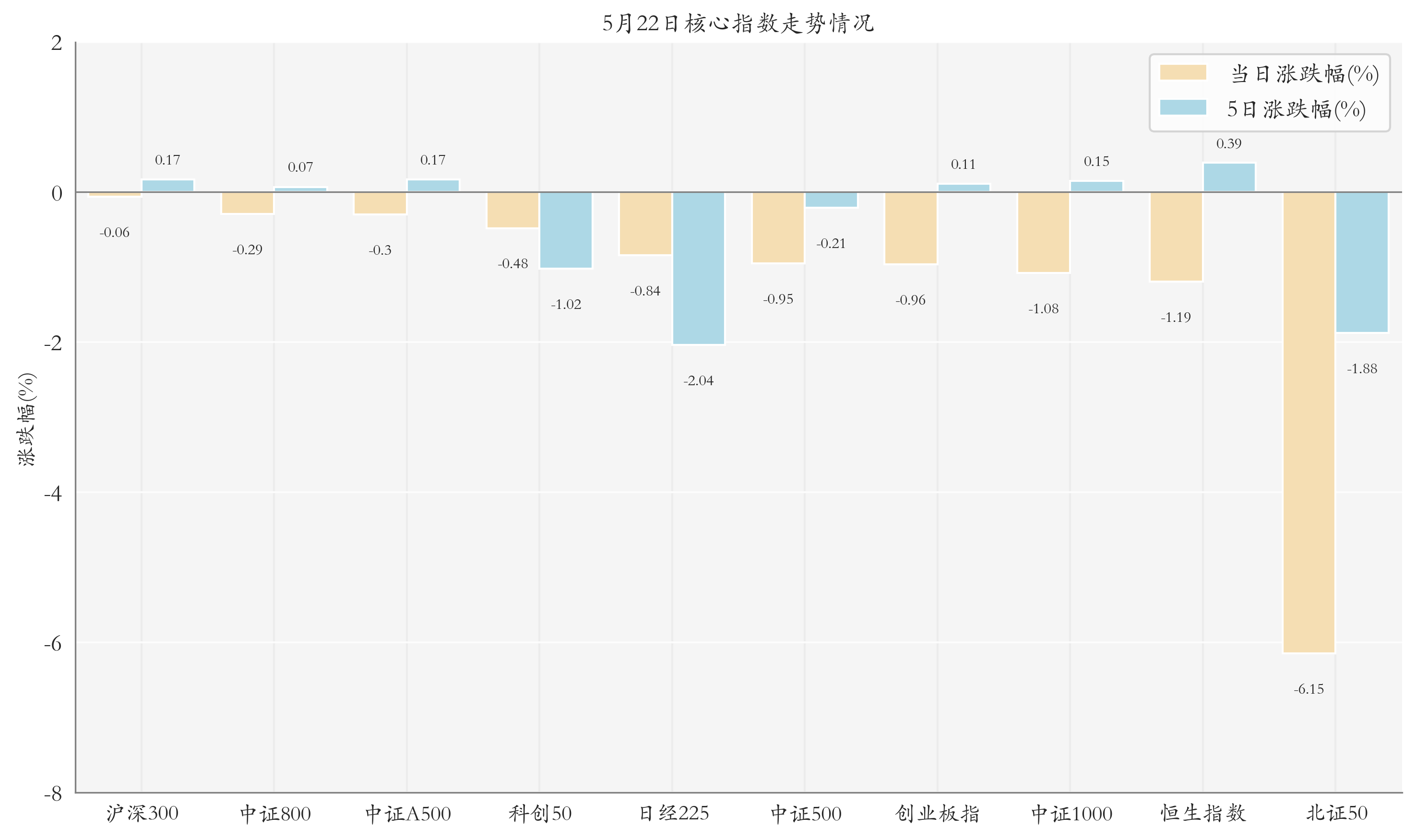Screen dimensions: 1416x840
Task: Click the 沪深300 x-axis label
Action: click(142, 814)
